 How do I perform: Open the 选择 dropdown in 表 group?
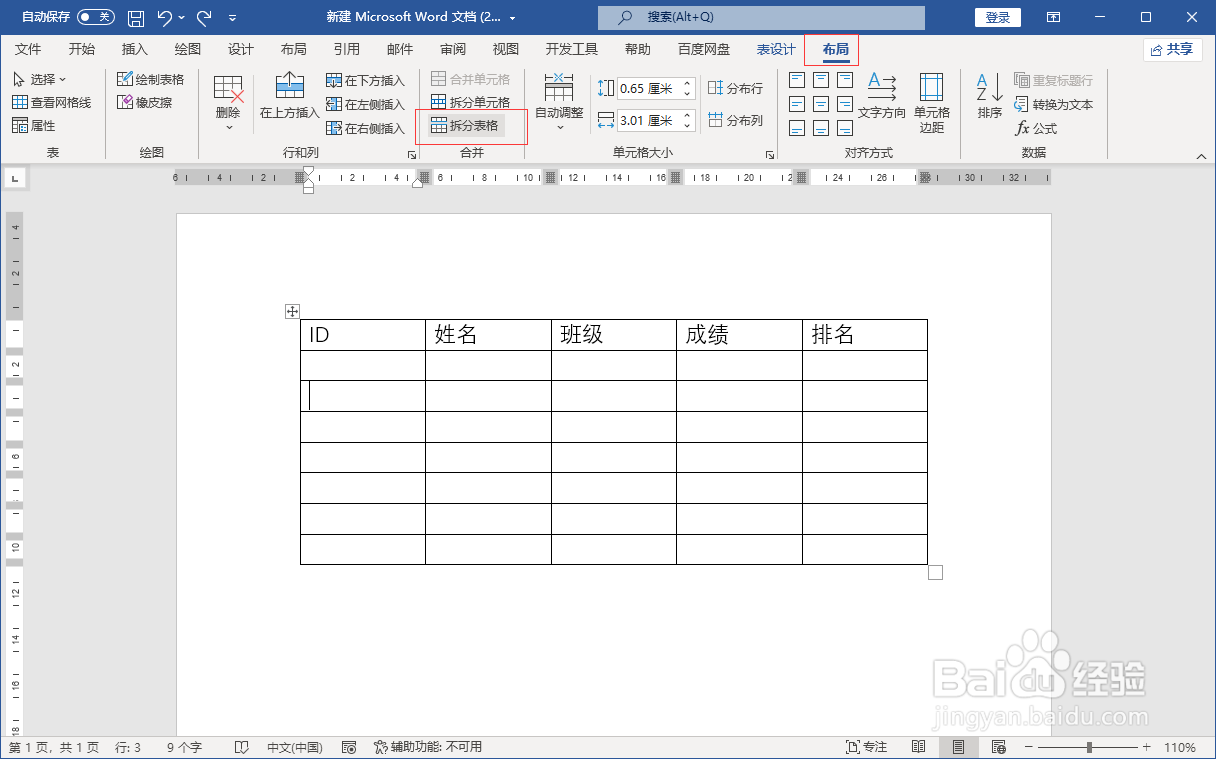(x=40, y=79)
